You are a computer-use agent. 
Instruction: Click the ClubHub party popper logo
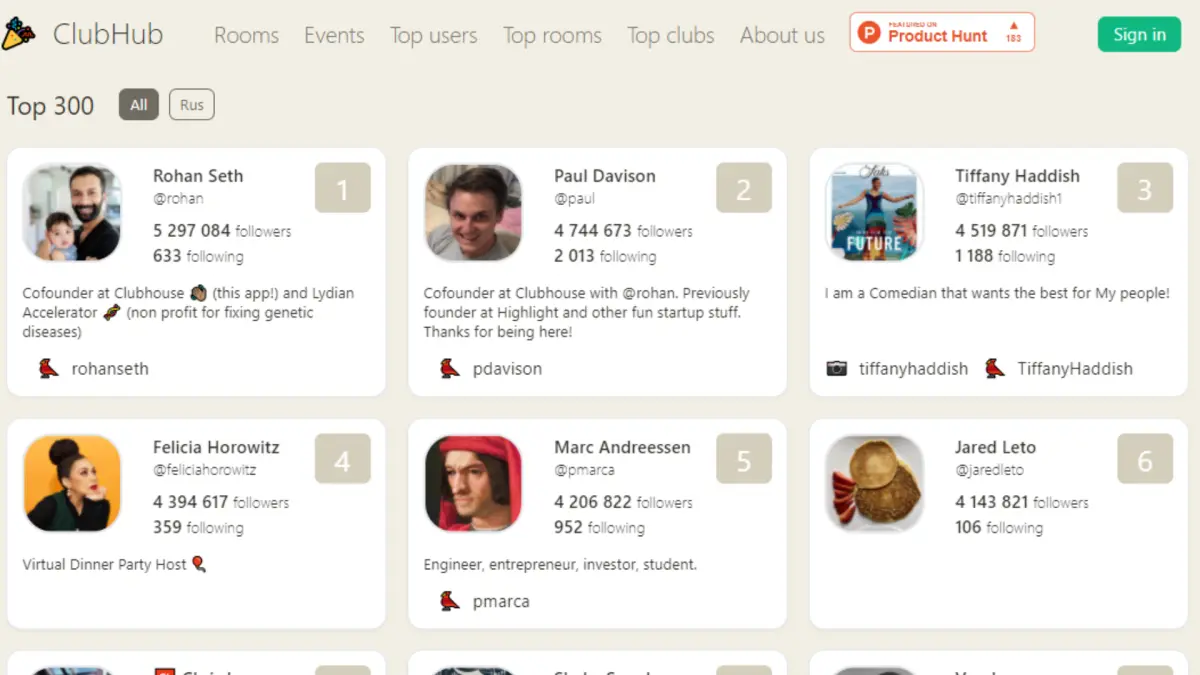click(19, 35)
